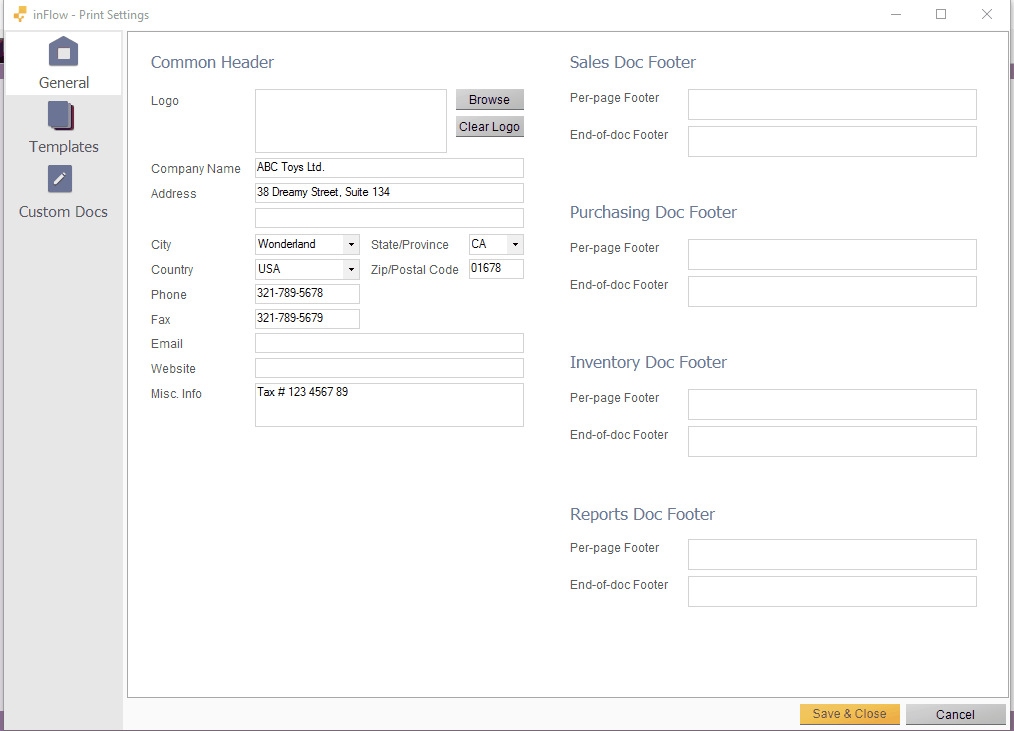Image resolution: width=1014 pixels, height=731 pixels.
Task: Click the Clear Logo button
Action: [490, 127]
